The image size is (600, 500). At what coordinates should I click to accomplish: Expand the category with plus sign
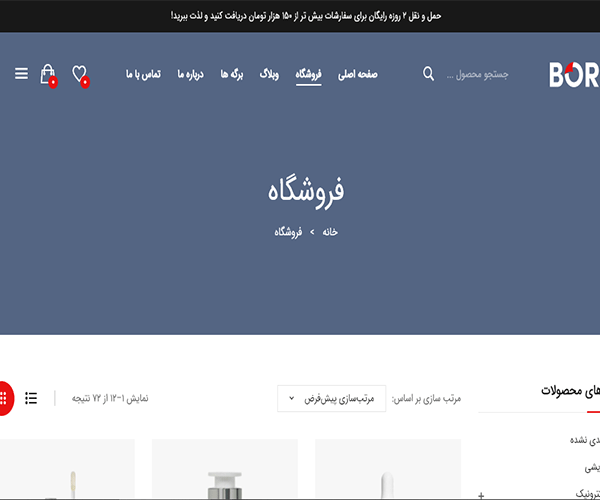(x=481, y=494)
